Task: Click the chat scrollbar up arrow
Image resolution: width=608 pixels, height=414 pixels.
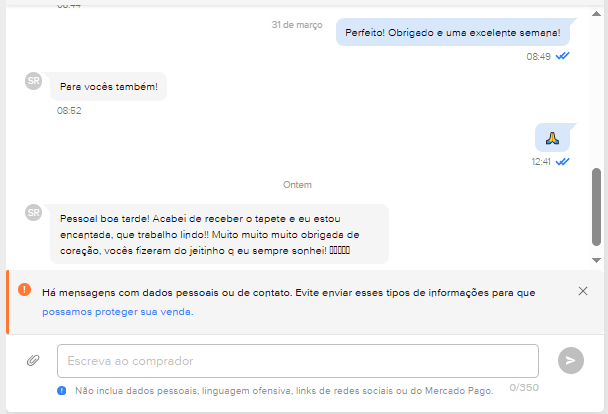Action: (596, 14)
